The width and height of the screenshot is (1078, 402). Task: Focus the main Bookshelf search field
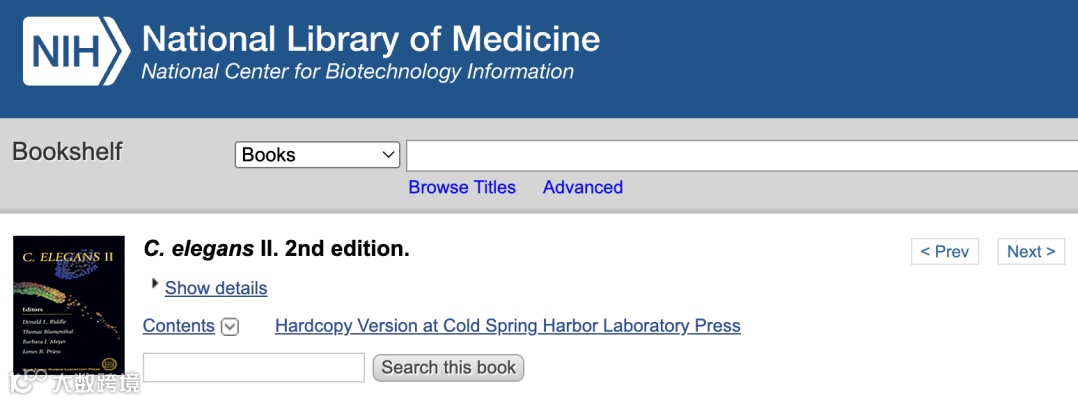pos(740,155)
